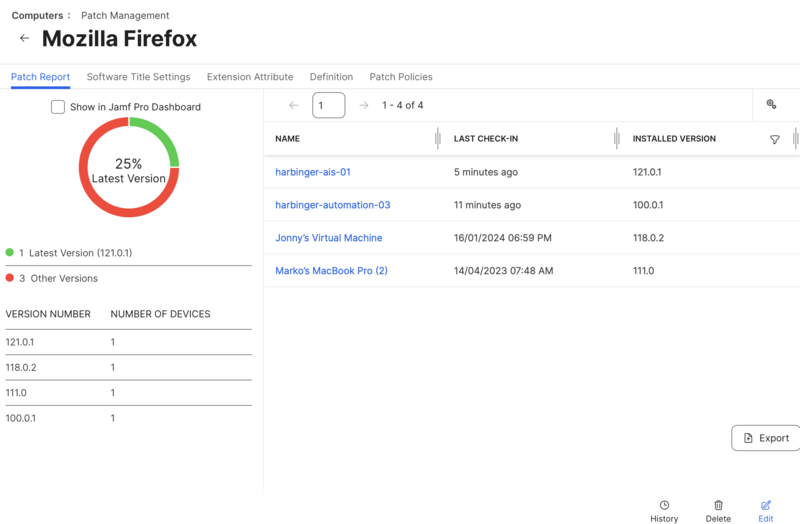Click the 16/01/2024 06:59 PM cell
The image size is (800, 524).
(503, 238)
